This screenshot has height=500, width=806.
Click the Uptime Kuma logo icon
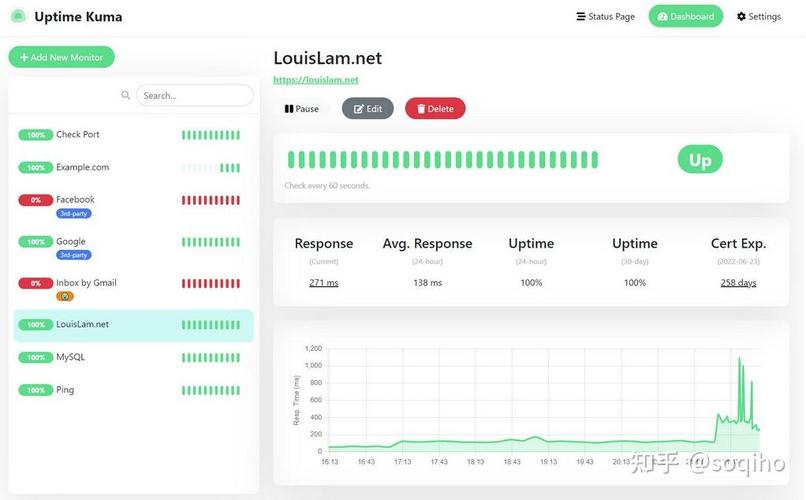coord(18,16)
